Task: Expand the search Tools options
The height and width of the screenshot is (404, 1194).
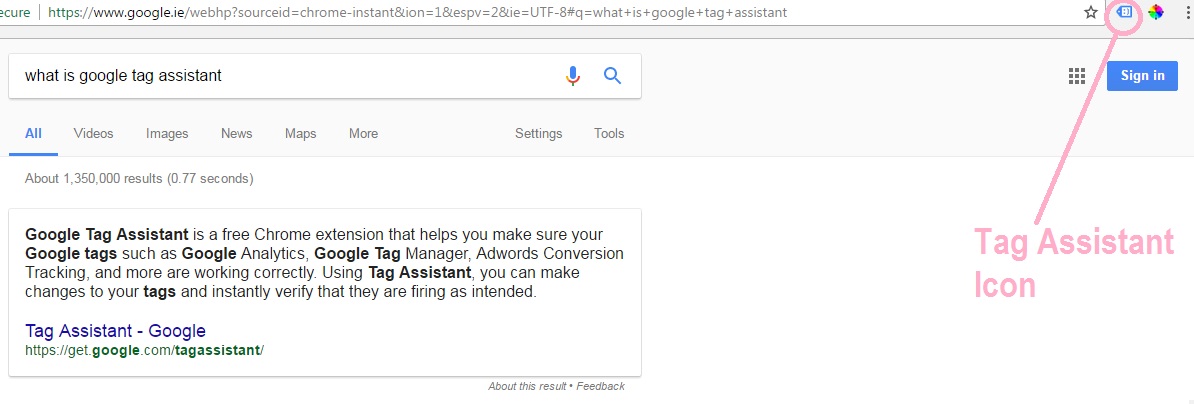Action: (x=609, y=133)
